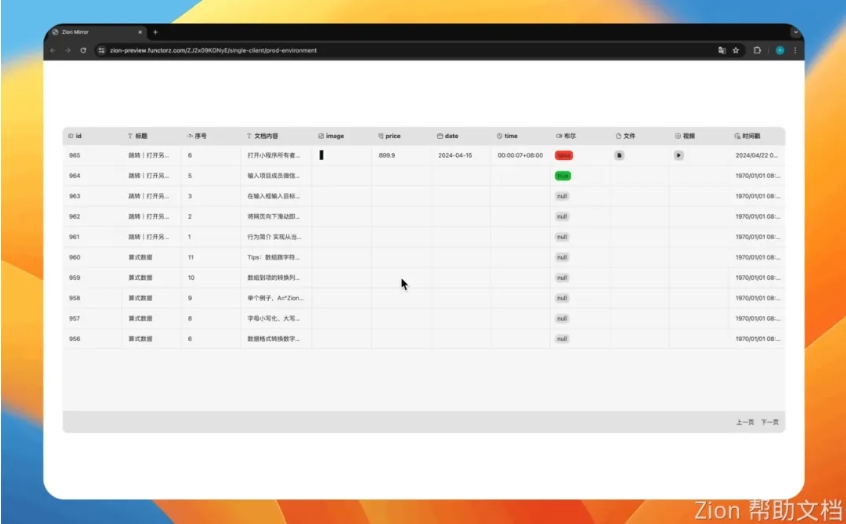Toggle the red false badge in row 965
The width and height of the screenshot is (846, 524).
click(564, 156)
